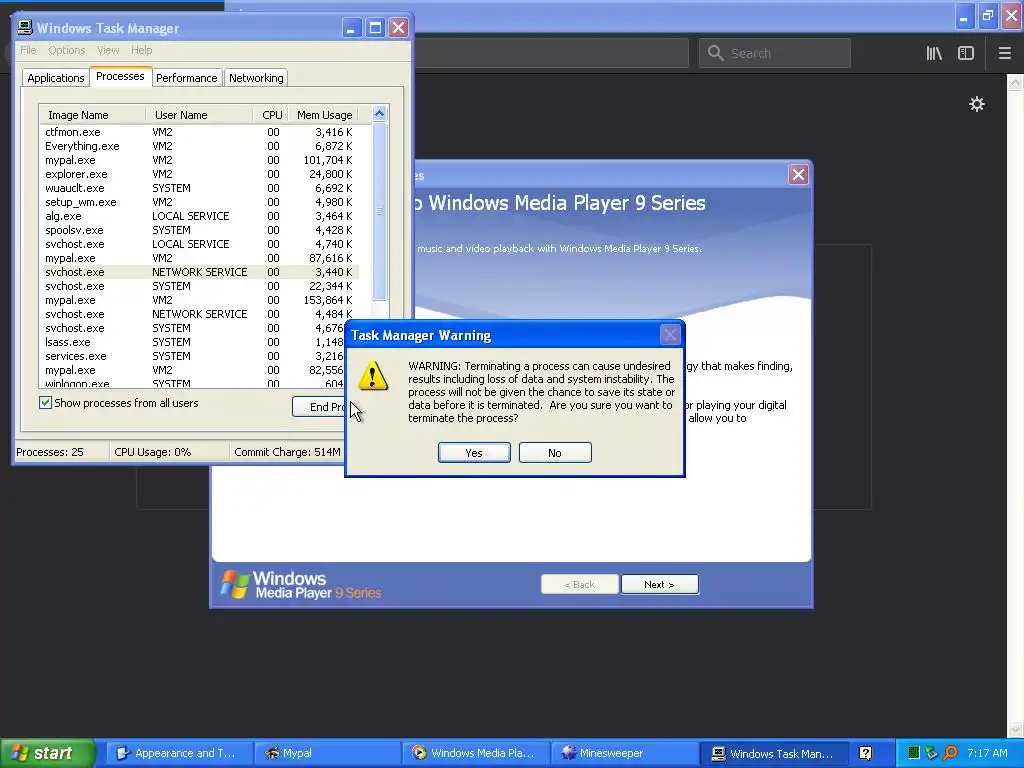Screen dimensions: 1024x768
Task: Click the Task Manager title bar icon
Action: (25, 27)
